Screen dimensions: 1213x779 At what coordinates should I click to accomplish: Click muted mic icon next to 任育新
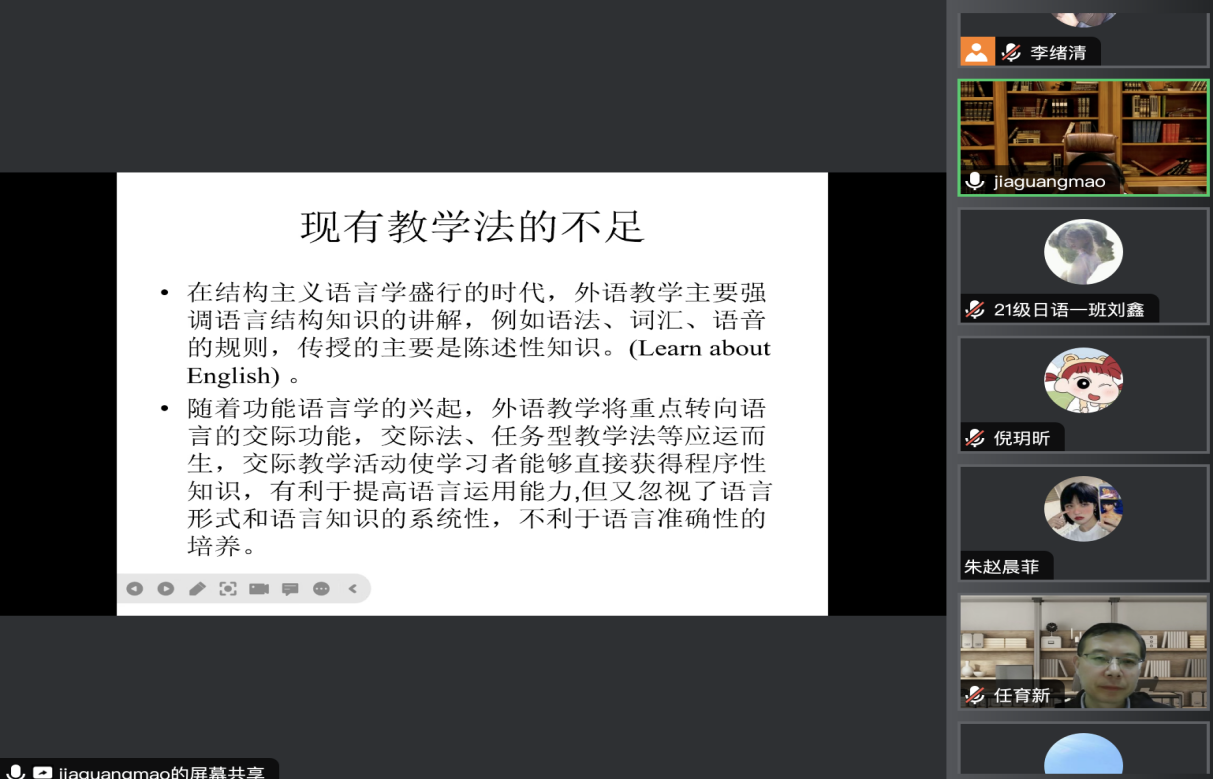(x=975, y=695)
